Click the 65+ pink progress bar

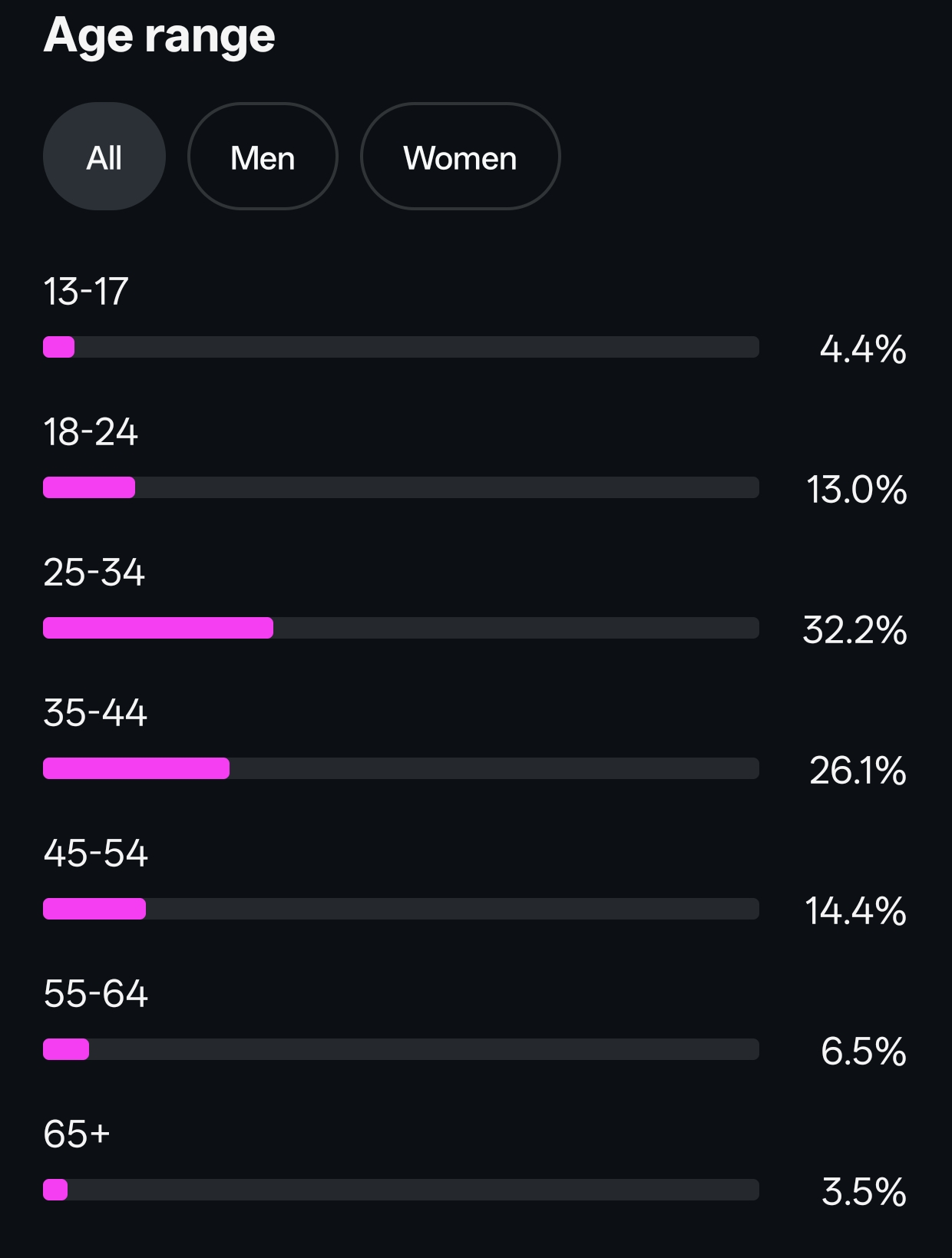(55, 1190)
